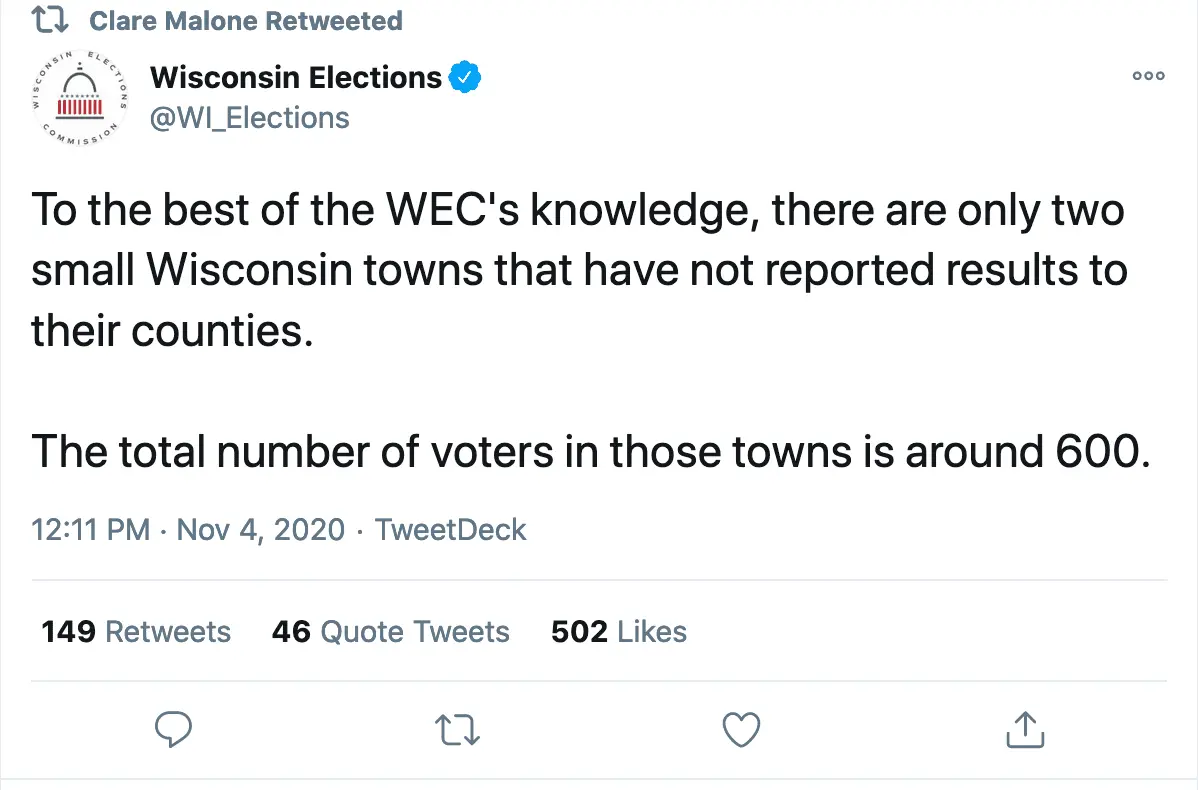Like the tweet with the heart icon
The height and width of the screenshot is (790, 1198).
click(x=741, y=729)
